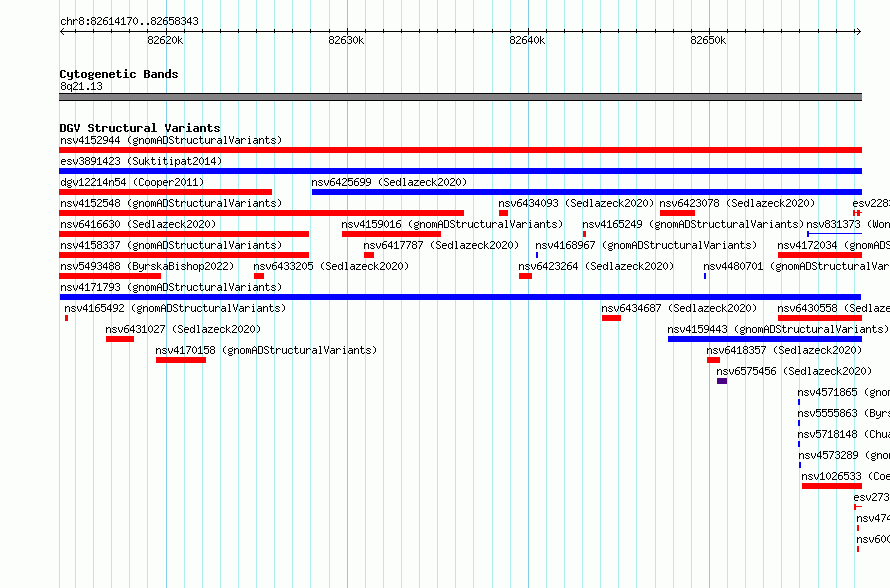Click the nsv5493488 red variant bar
The width and height of the screenshot is (890, 588).
click(110, 276)
